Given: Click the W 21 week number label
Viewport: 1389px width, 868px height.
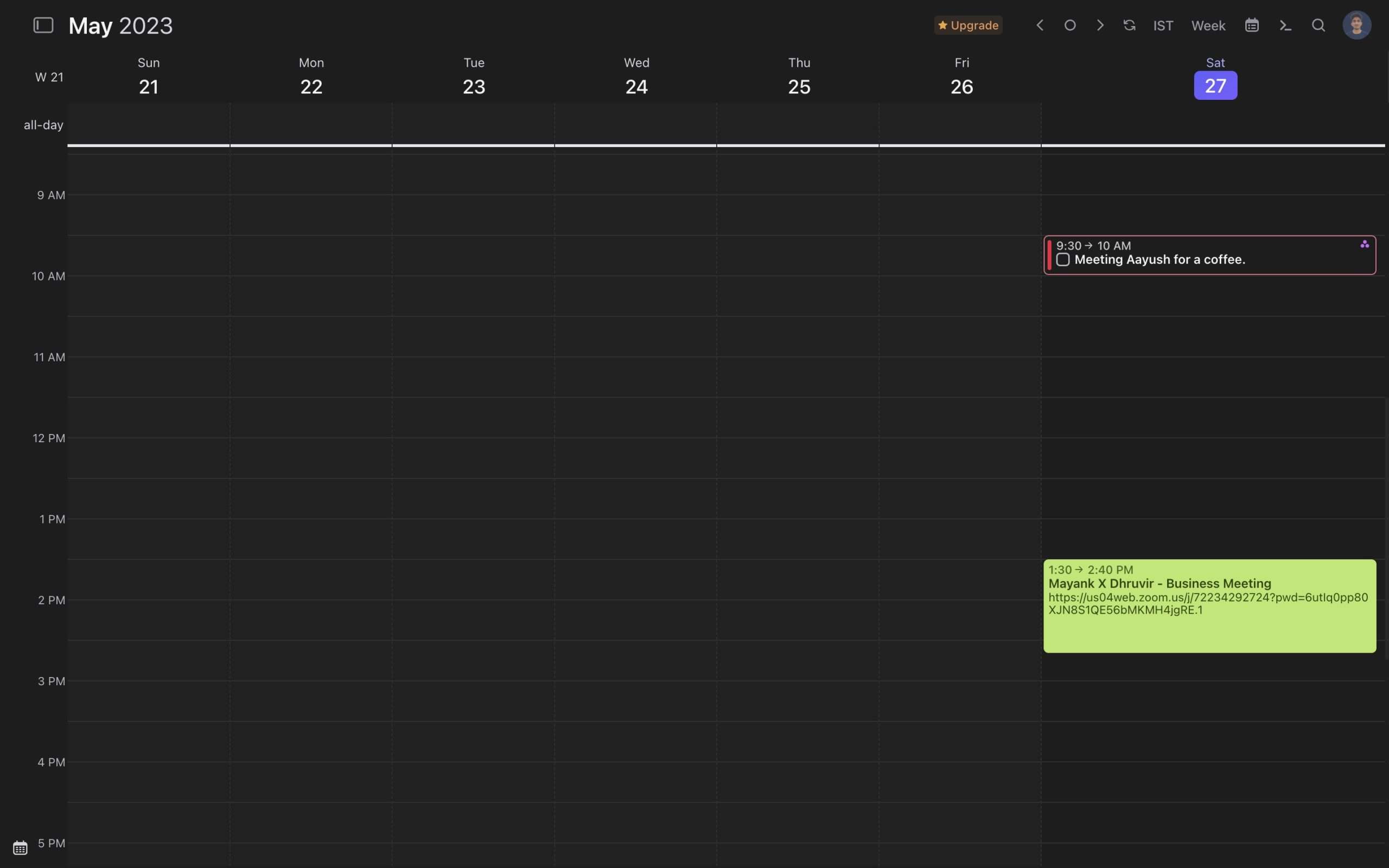Looking at the screenshot, I should (49, 77).
